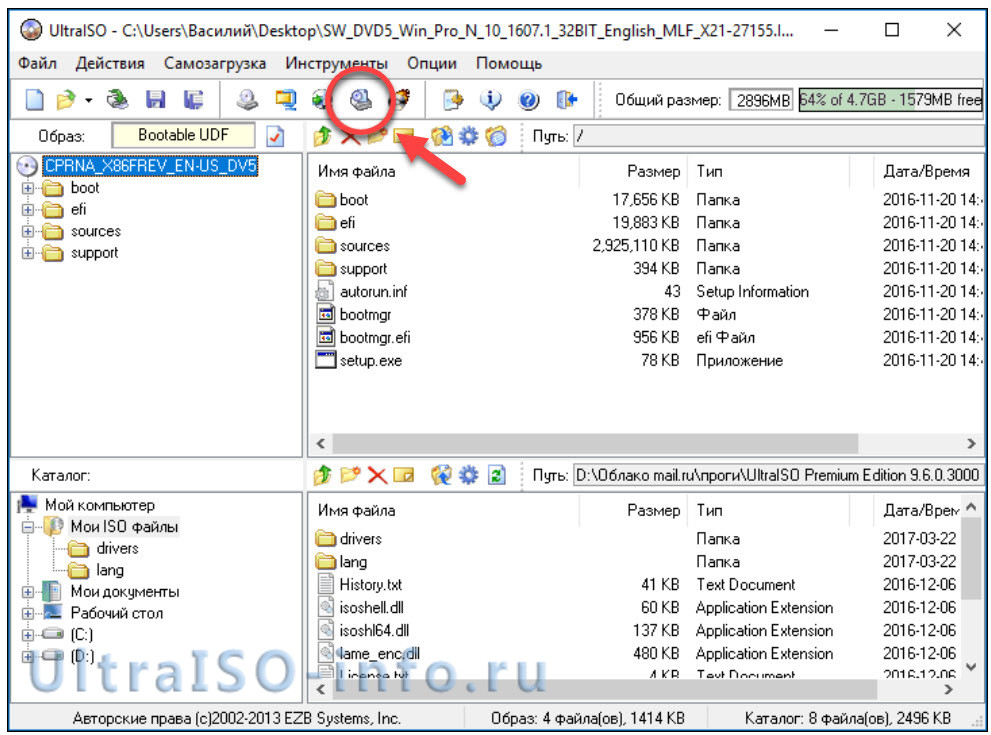Select bootmgr.efi in image file list

[375, 337]
